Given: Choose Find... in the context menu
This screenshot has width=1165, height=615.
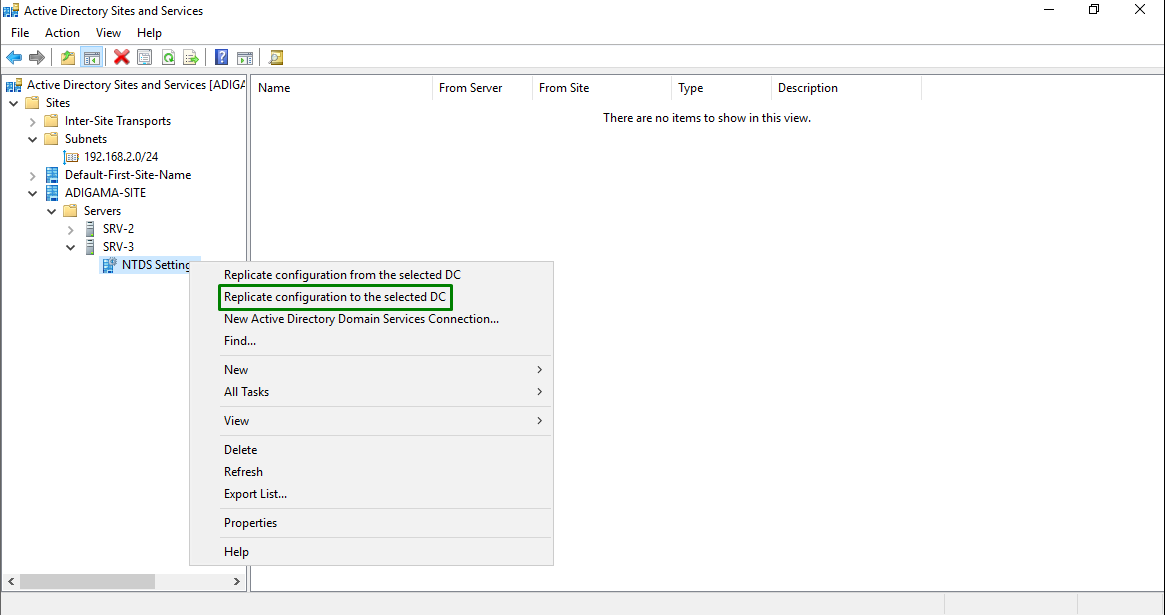Looking at the screenshot, I should (371, 341).
